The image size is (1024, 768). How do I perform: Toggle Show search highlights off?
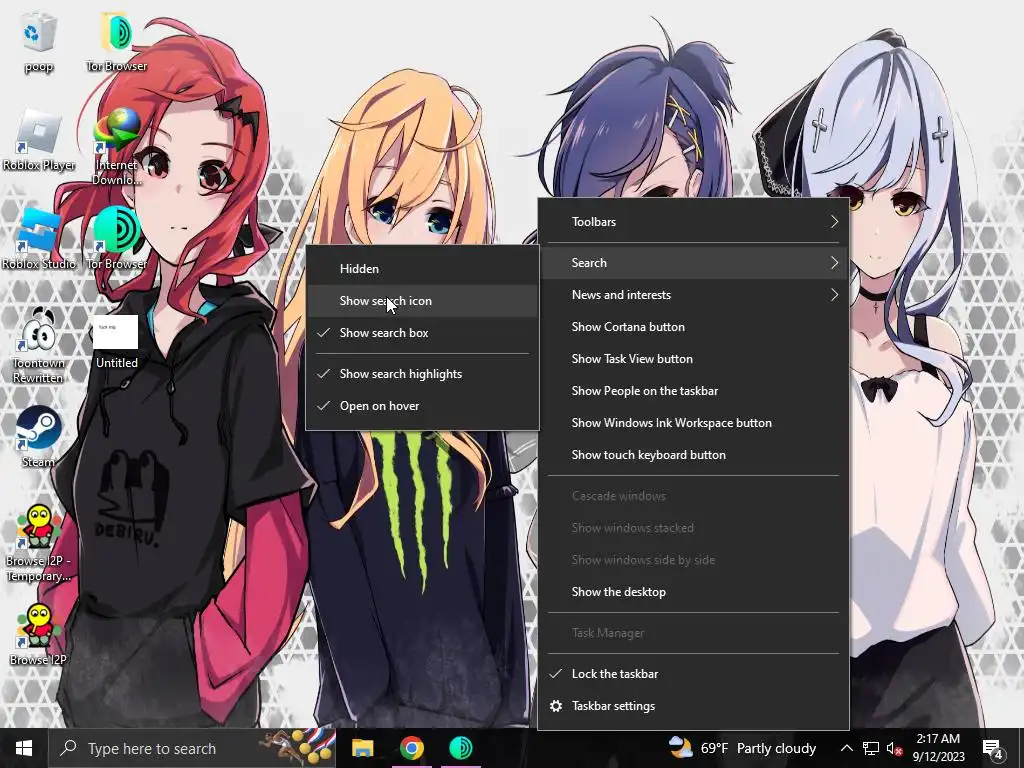[x=422, y=374]
